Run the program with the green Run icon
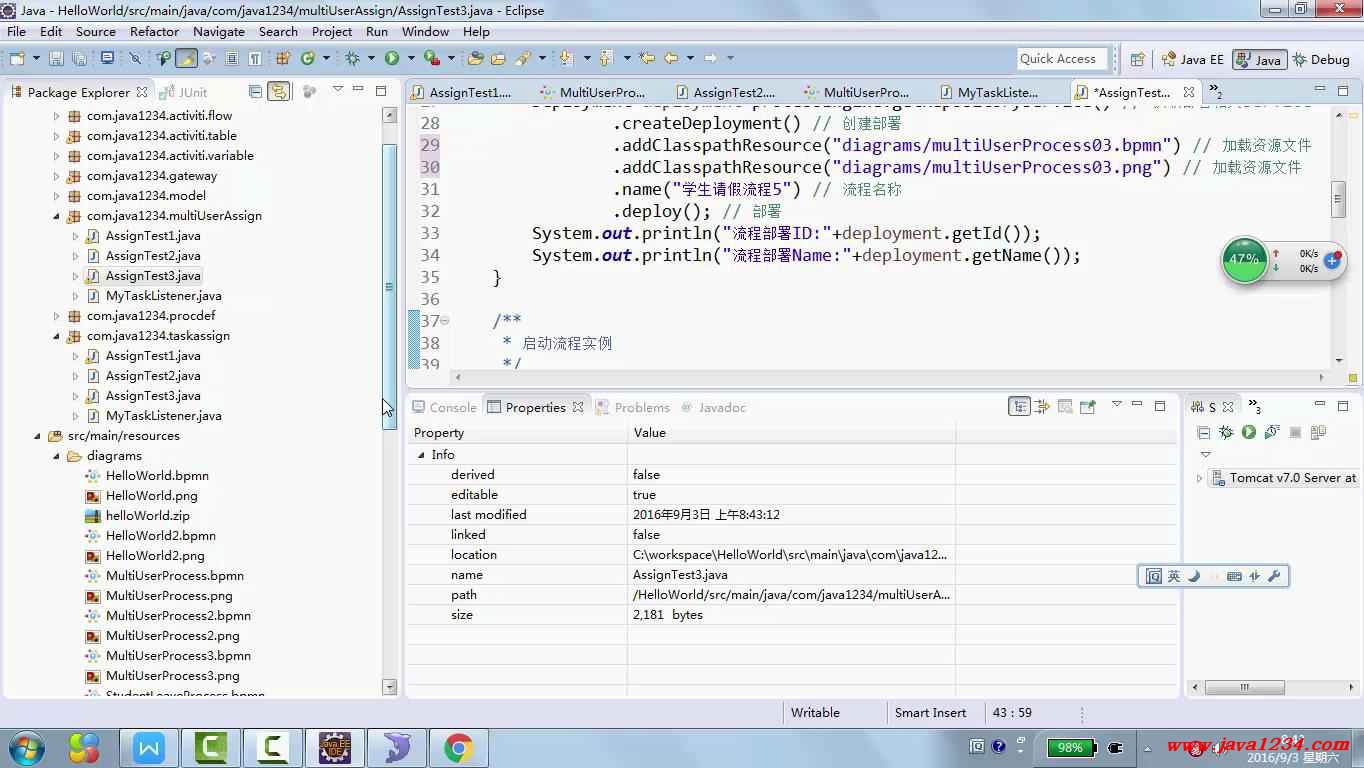Viewport: 1364px width, 768px height. [x=392, y=59]
